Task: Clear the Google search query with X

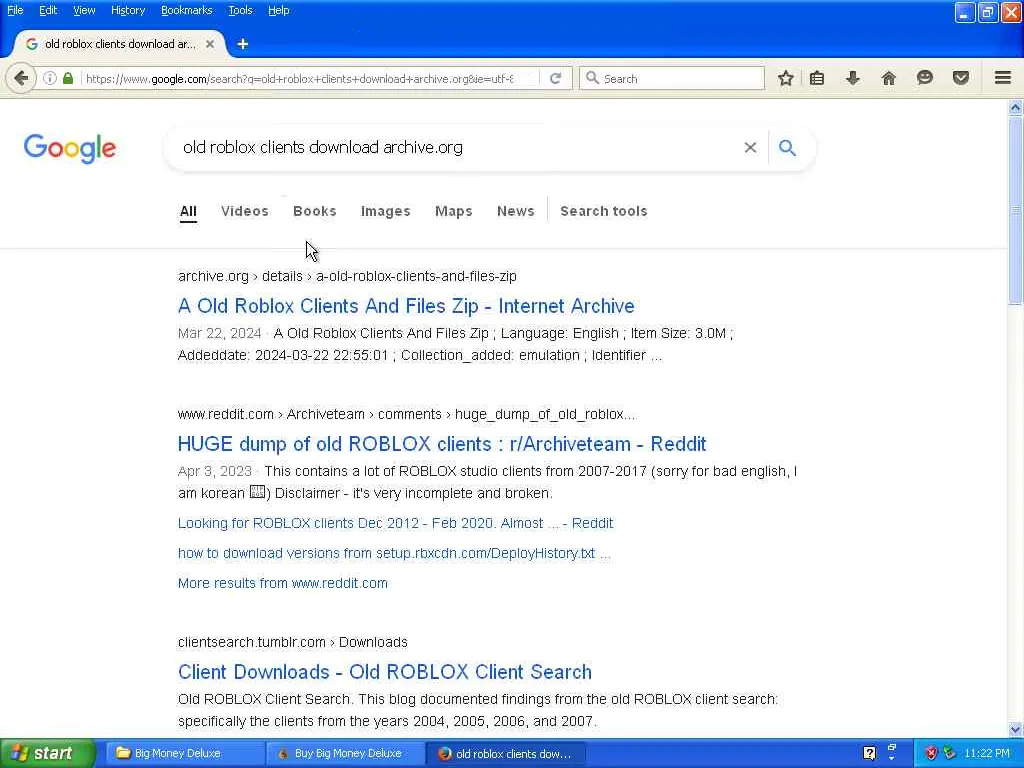Action: pyautogui.click(x=750, y=148)
